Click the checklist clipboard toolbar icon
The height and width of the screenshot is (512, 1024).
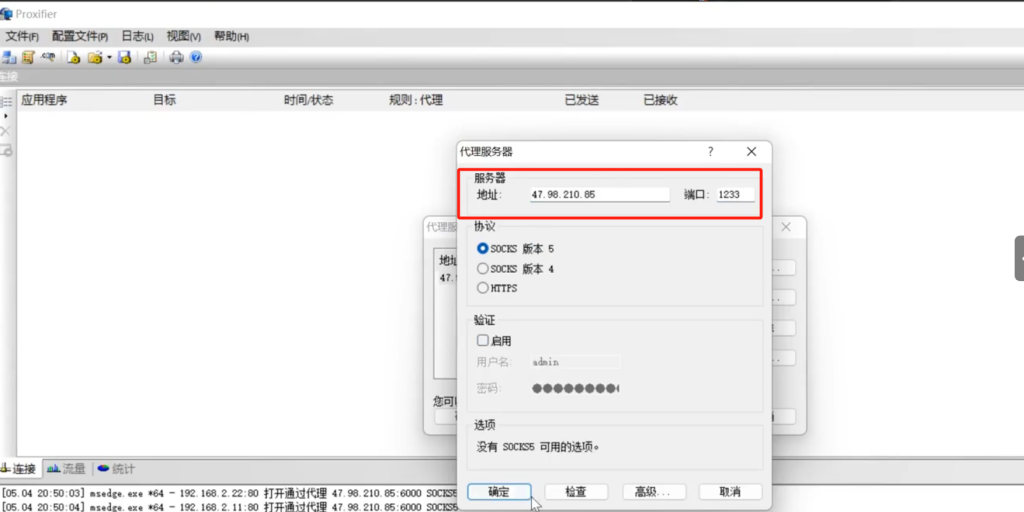pyautogui.click(x=150, y=57)
